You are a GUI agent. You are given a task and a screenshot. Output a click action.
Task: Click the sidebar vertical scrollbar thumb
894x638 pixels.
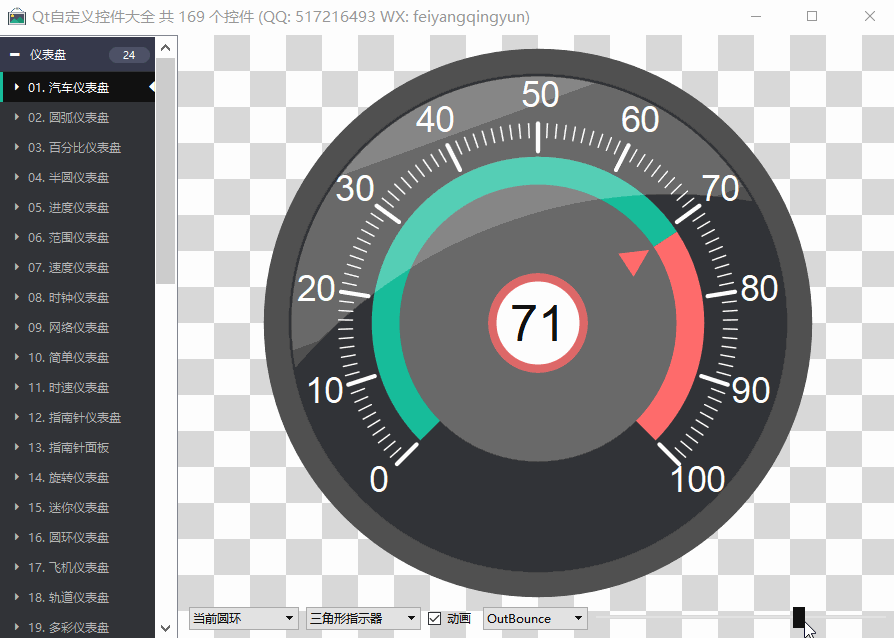[166, 171]
